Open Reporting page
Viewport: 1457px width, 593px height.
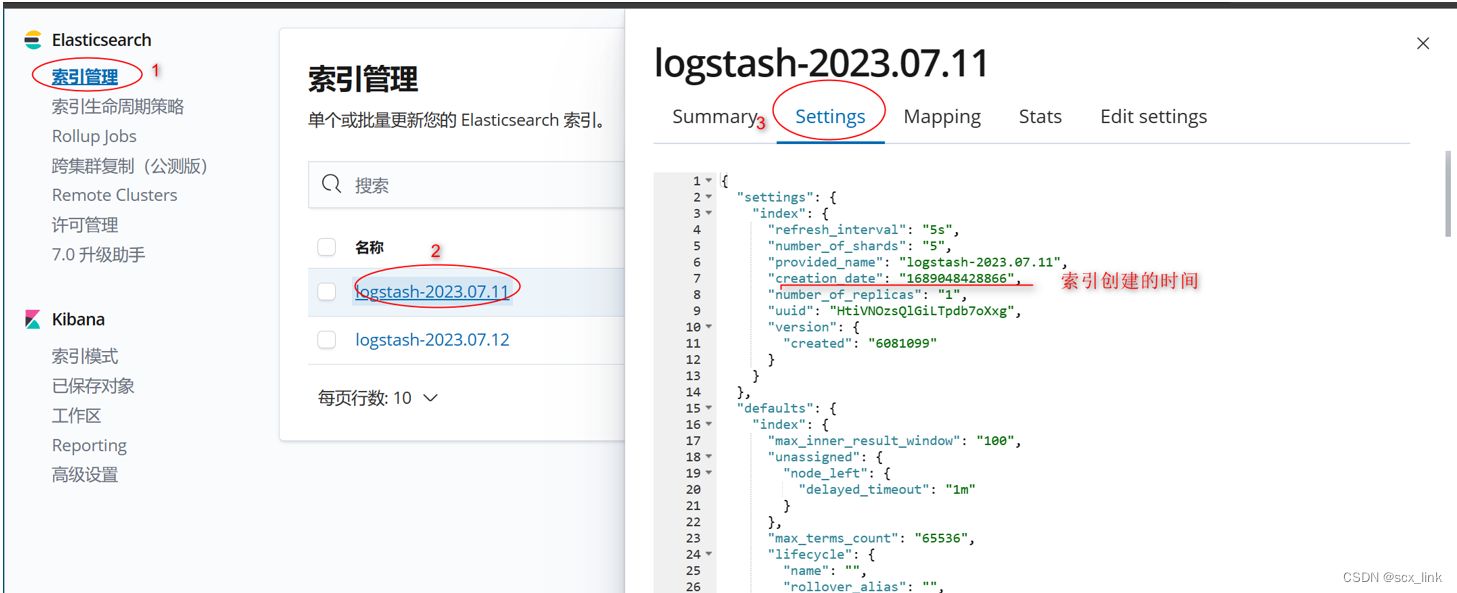tap(89, 445)
